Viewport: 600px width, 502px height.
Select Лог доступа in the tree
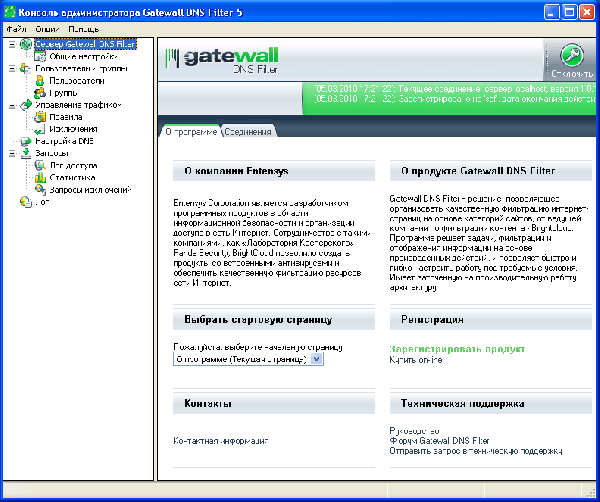pos(73,166)
